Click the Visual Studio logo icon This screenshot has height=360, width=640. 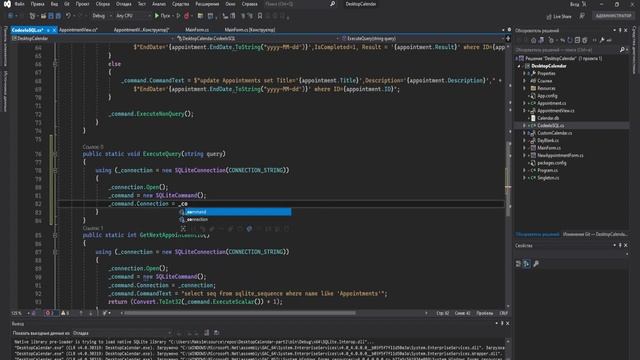pyautogui.click(x=7, y=4)
